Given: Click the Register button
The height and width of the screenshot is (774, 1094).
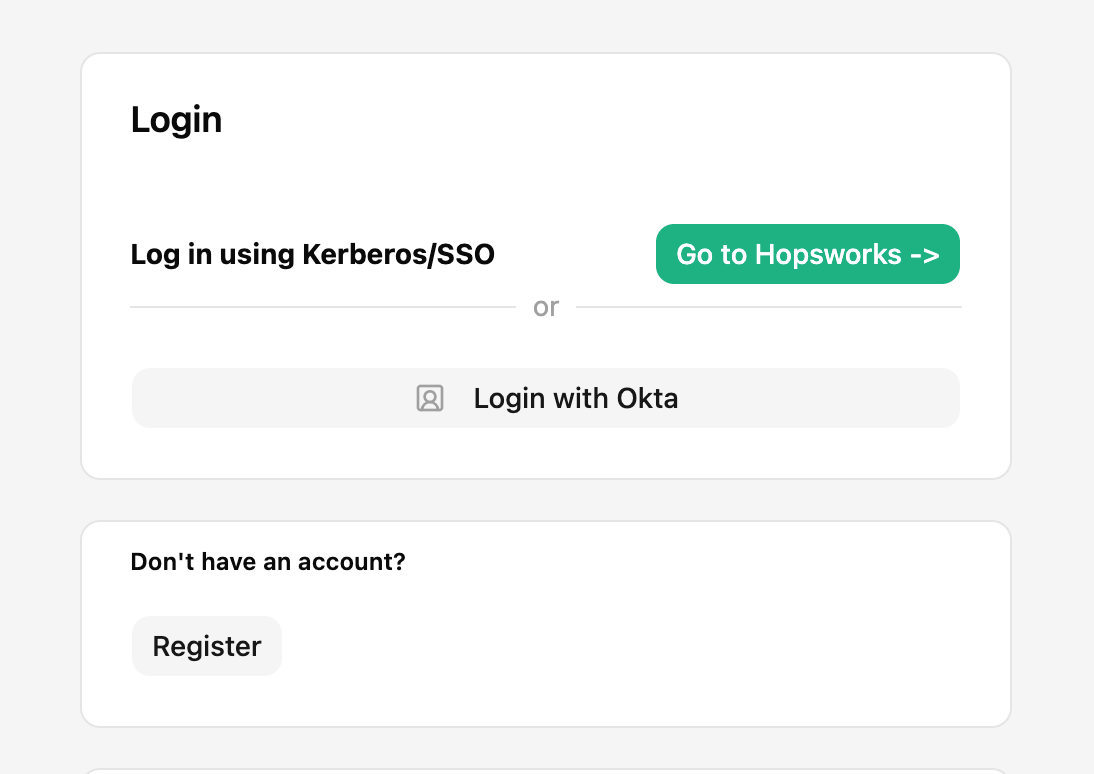Looking at the screenshot, I should click(207, 646).
